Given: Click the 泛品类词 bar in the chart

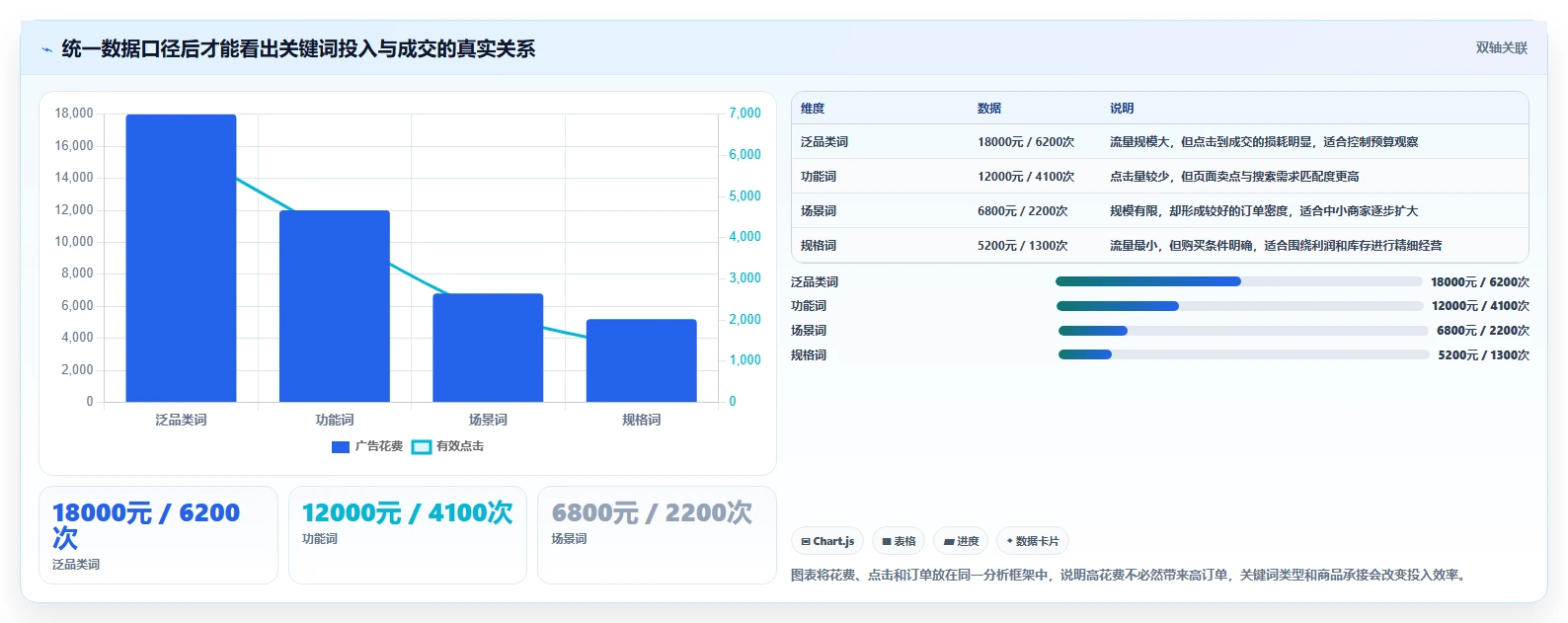Looking at the screenshot, I should point(181,258).
